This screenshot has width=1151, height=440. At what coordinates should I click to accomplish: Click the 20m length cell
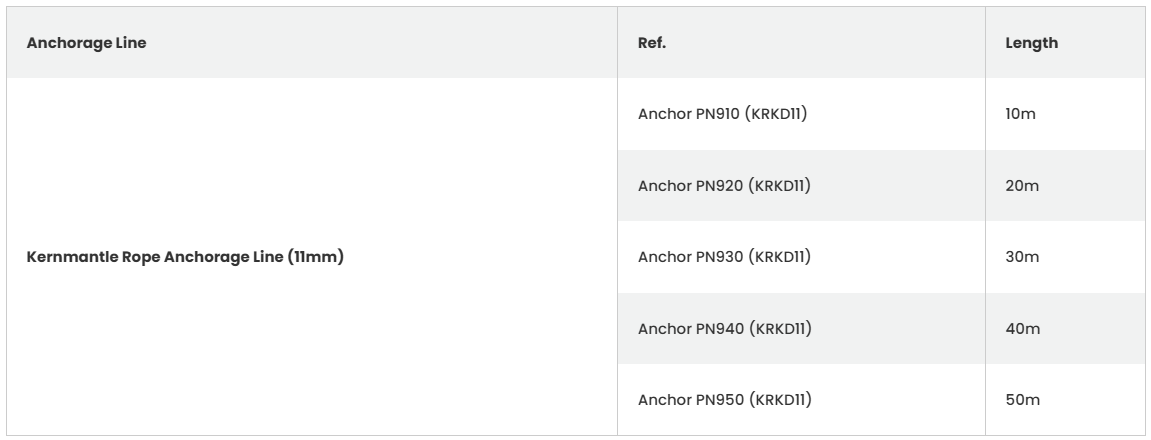pos(1065,185)
